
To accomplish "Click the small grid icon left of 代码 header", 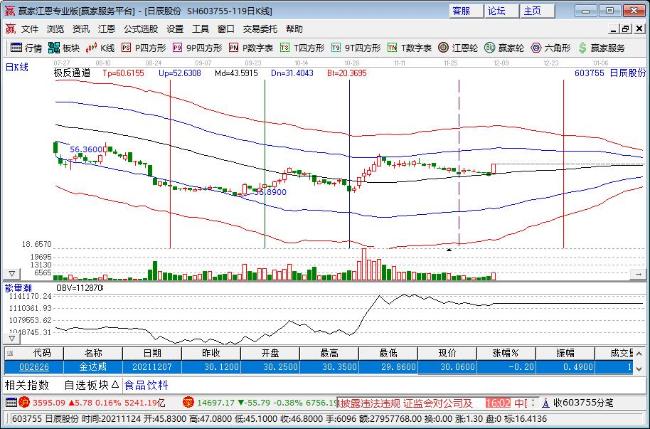I will click(x=10, y=353).
